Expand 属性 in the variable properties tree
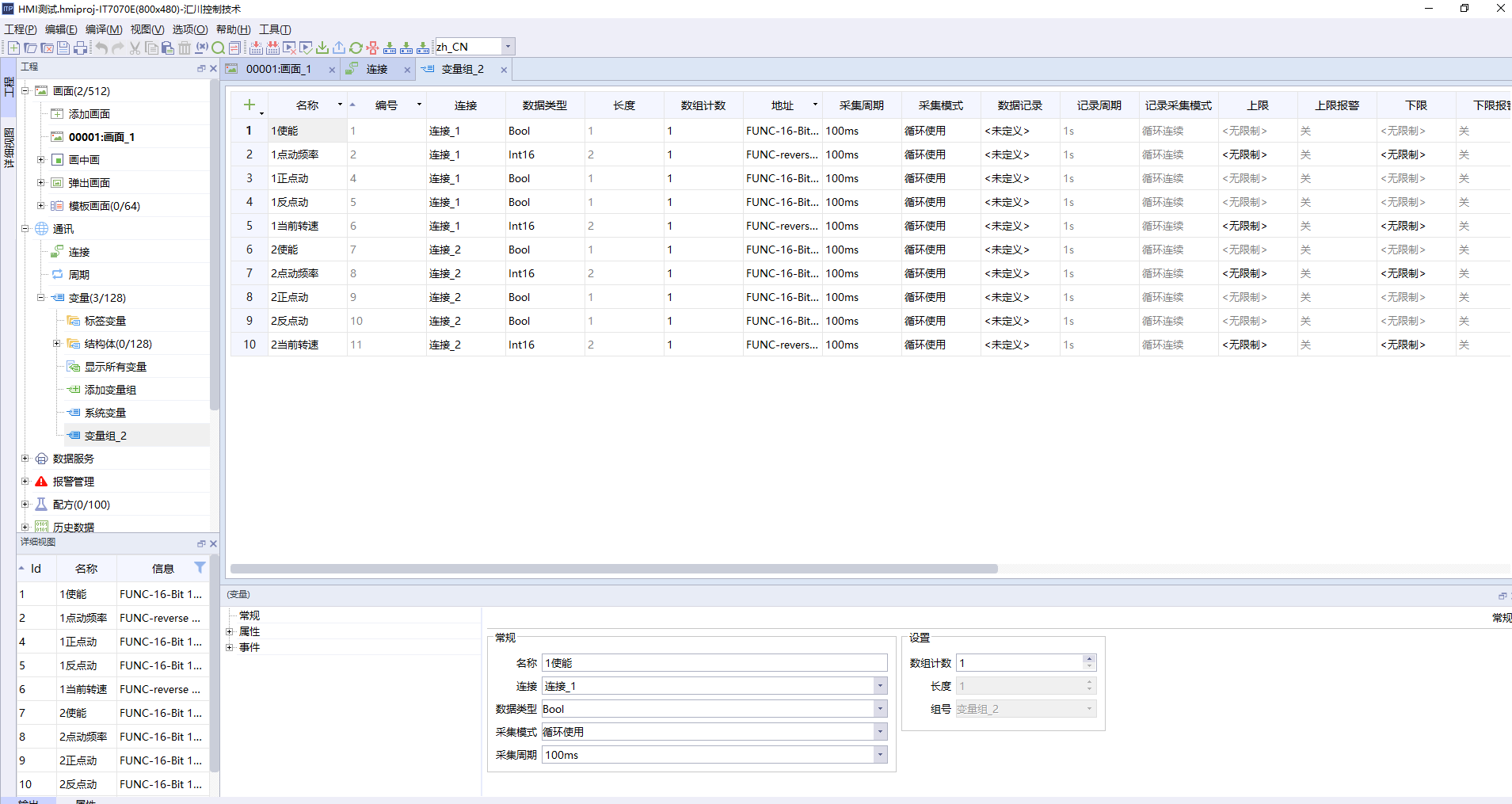This screenshot has width=1512, height=804. 230,631
